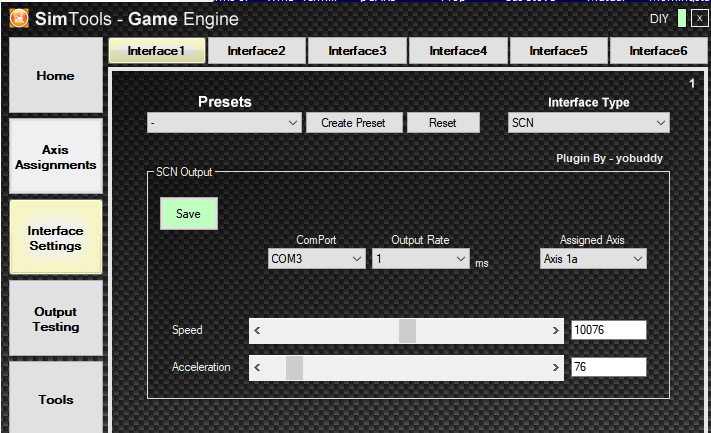Click the Acceleration slider left arrow
711x433 pixels.
pos(257,368)
